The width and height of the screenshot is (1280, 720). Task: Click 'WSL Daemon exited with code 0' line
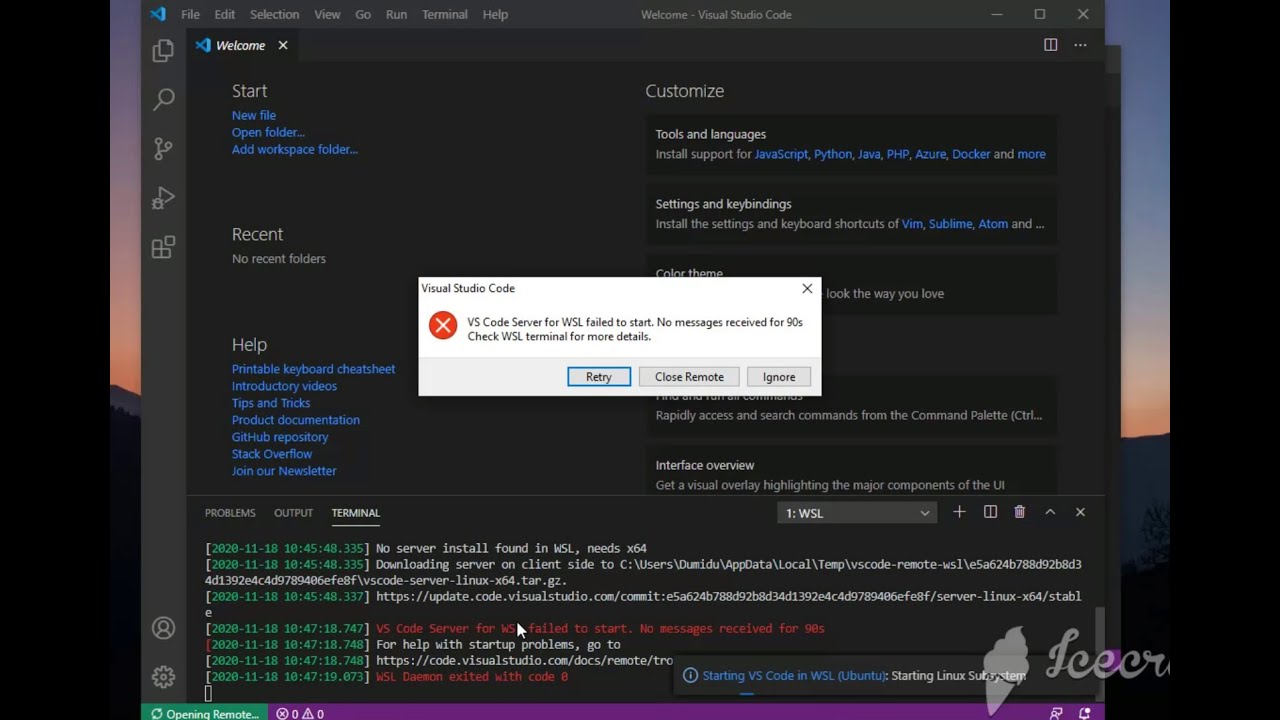click(x=472, y=677)
